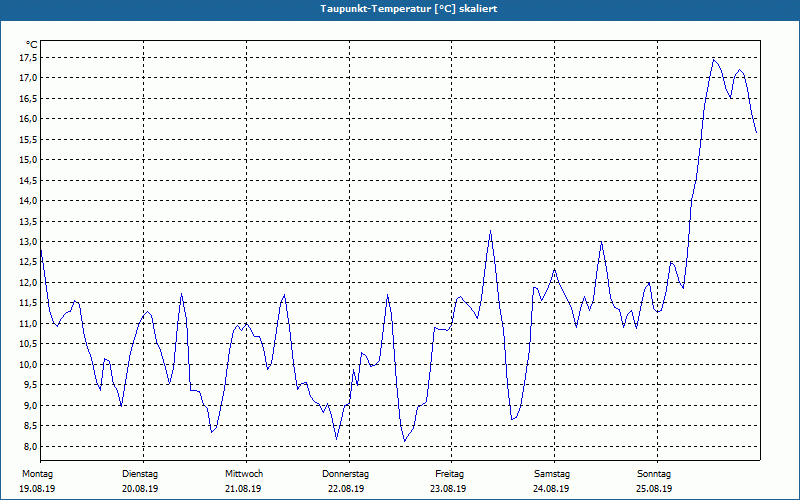Image resolution: width=800 pixels, height=500 pixels.
Task: Click the 13,3 peak of the curve on Freitag
Action: coord(491,231)
